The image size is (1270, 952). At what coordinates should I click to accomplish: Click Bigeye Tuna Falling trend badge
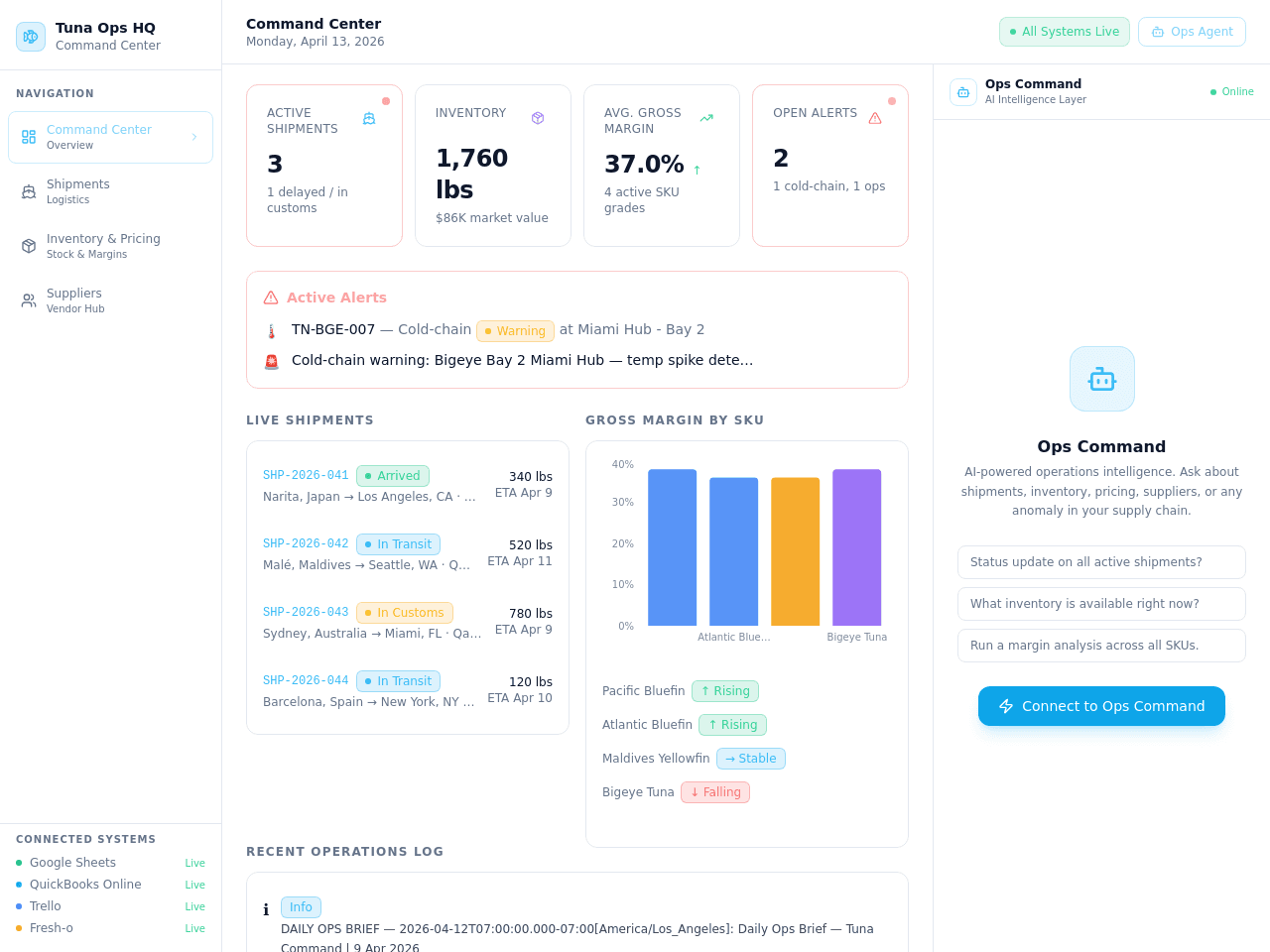[715, 792]
